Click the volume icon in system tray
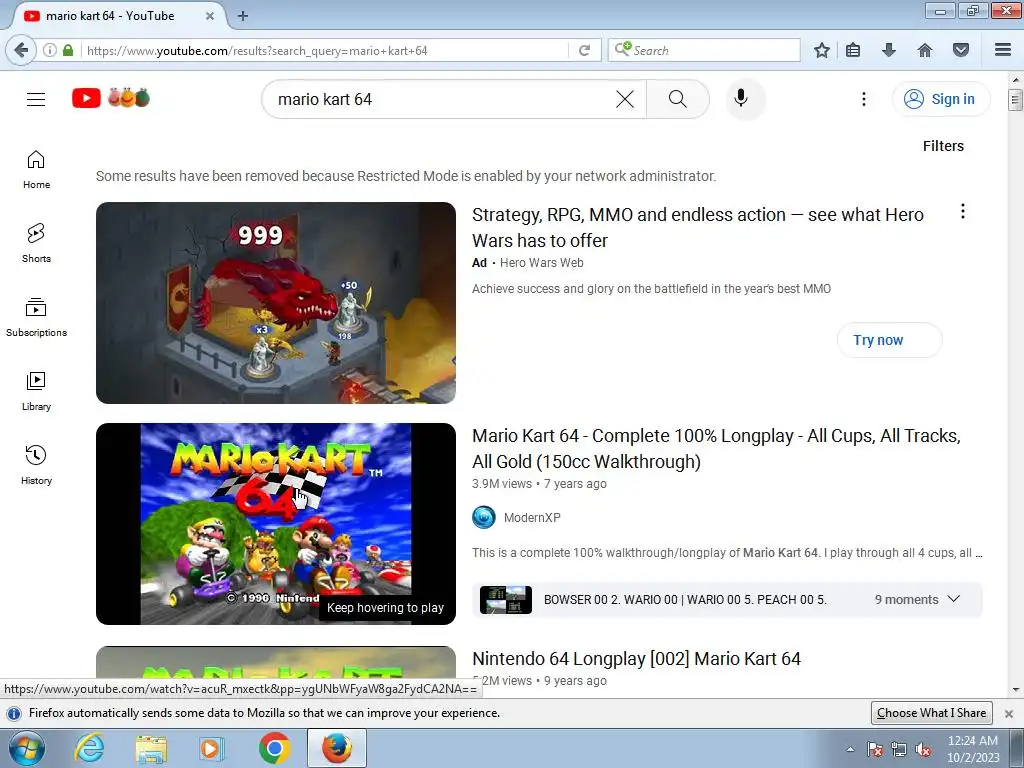The image size is (1024, 768). point(923,750)
